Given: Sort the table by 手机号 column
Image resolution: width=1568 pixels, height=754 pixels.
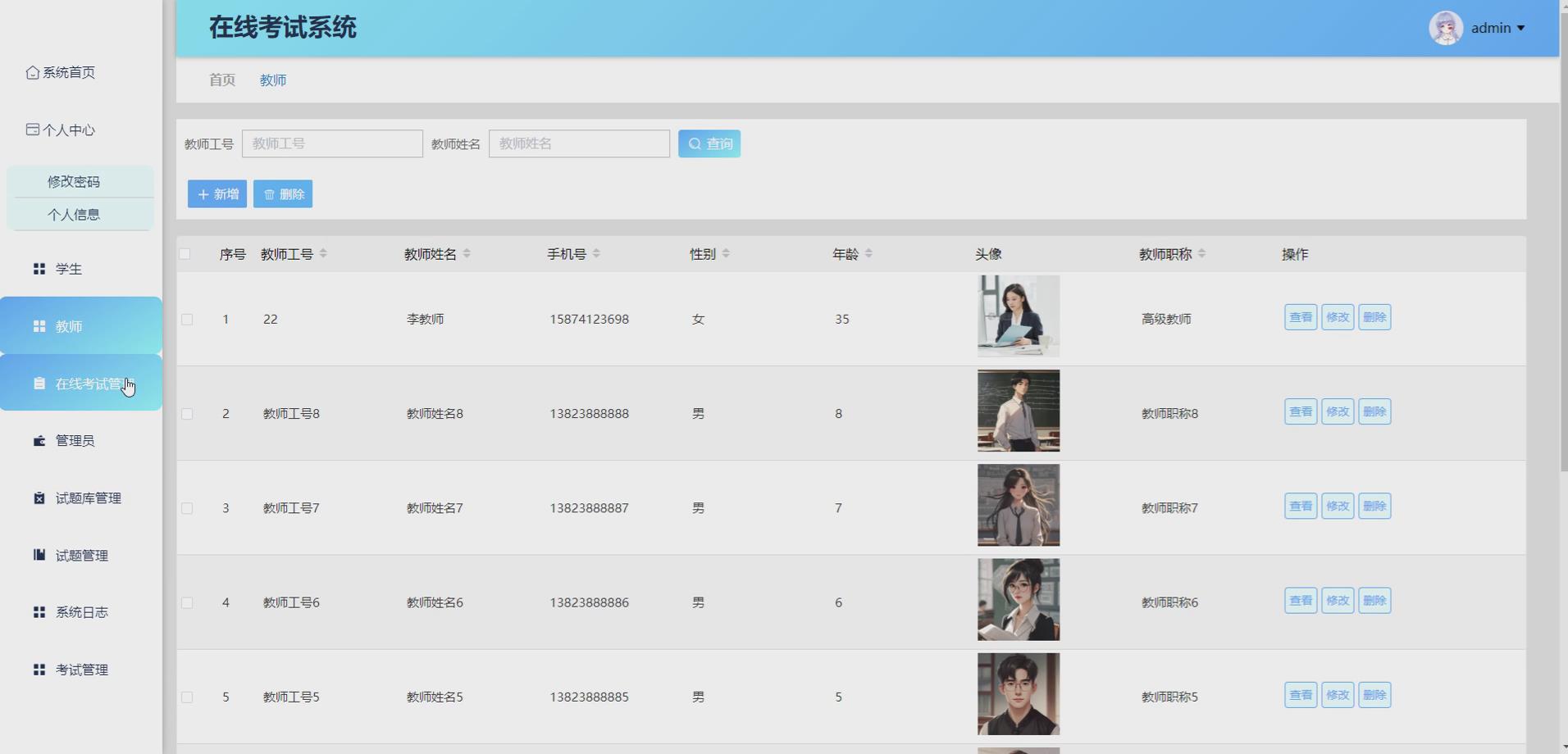Looking at the screenshot, I should (596, 254).
